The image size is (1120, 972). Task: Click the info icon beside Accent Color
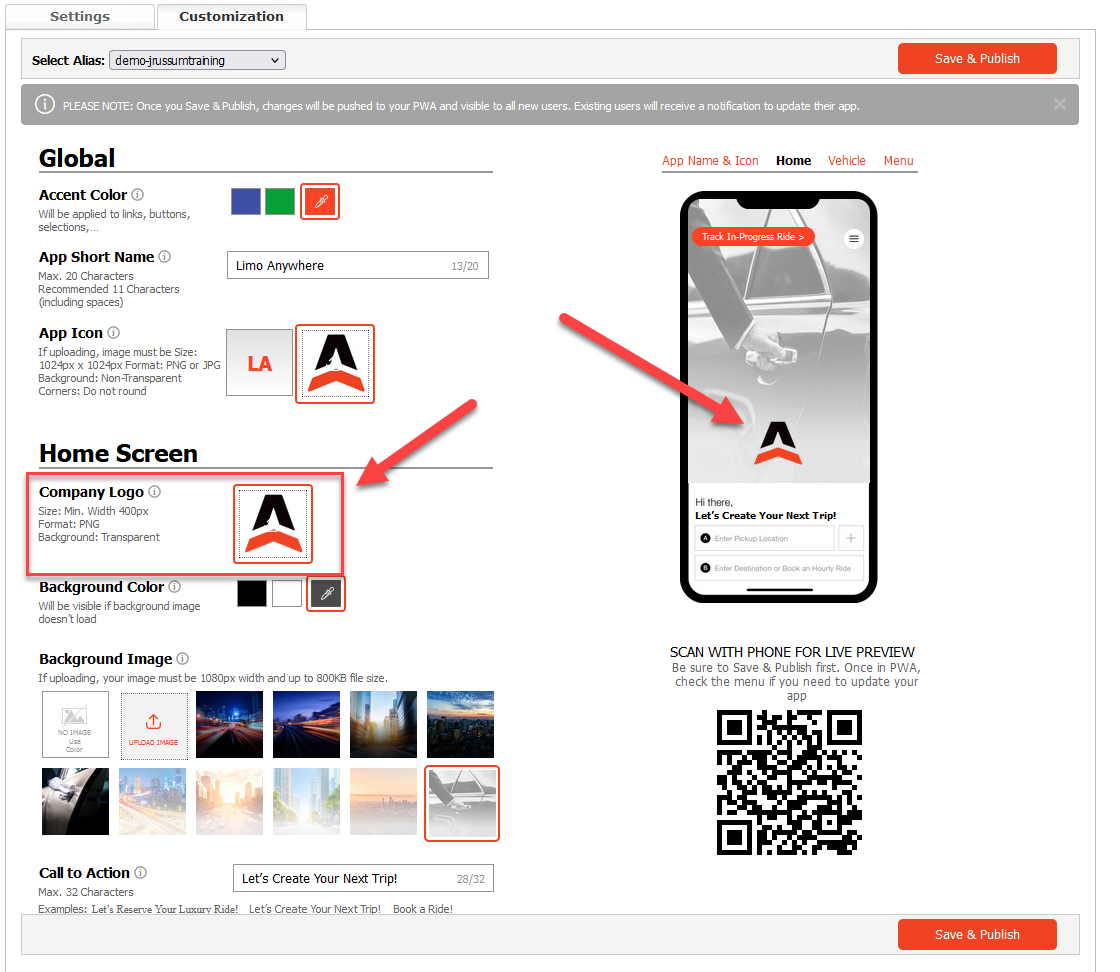pyautogui.click(x=138, y=195)
